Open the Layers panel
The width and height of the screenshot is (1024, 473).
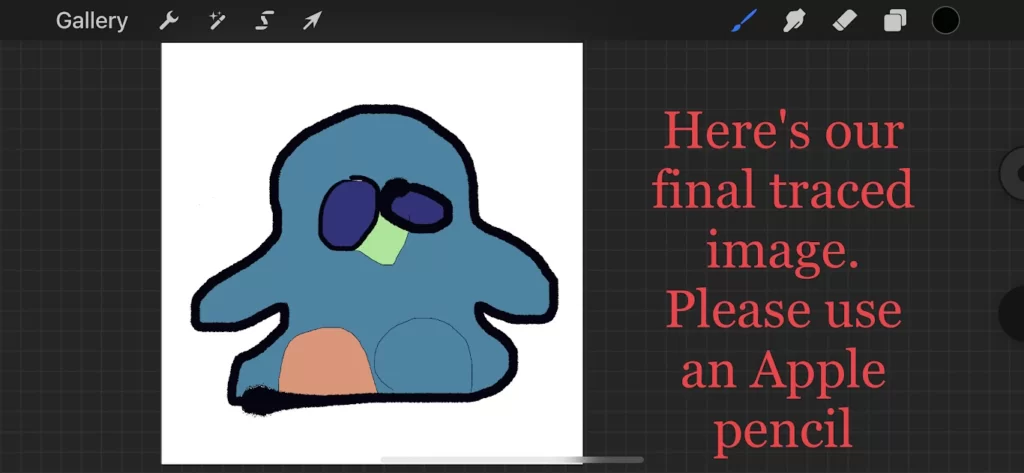coord(895,21)
